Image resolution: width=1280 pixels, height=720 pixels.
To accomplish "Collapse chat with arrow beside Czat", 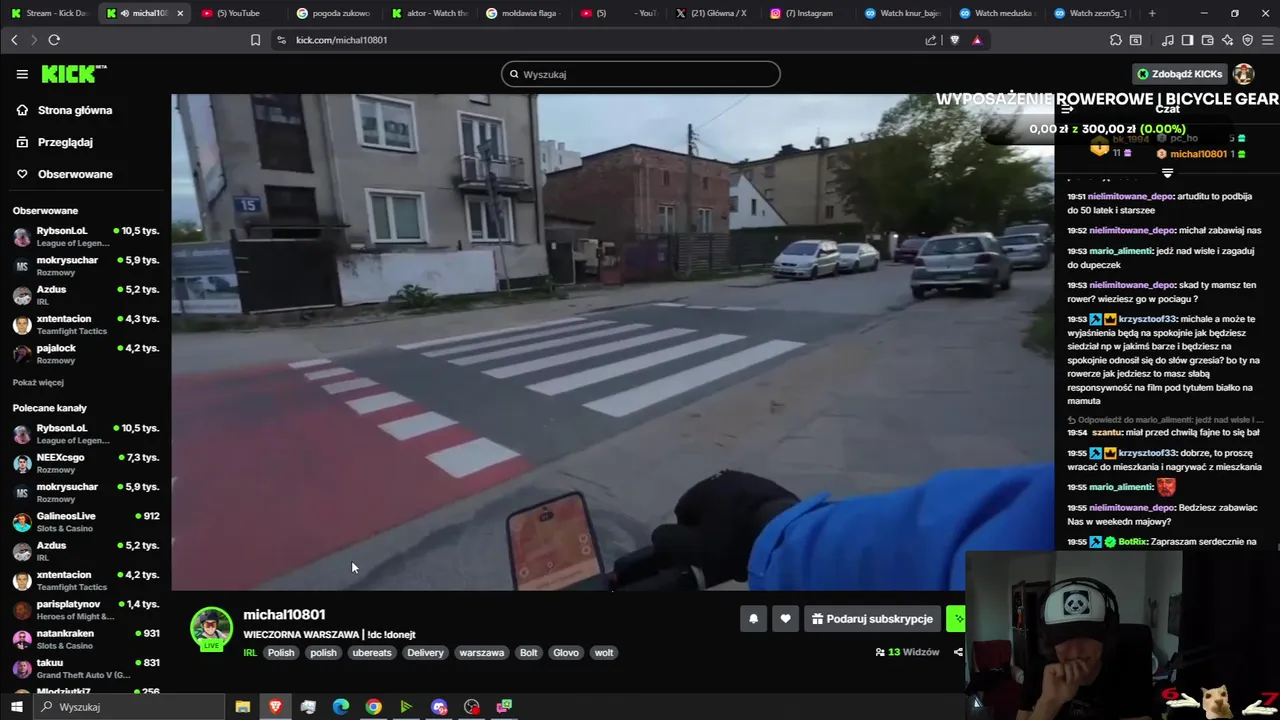I will [x=1067, y=109].
